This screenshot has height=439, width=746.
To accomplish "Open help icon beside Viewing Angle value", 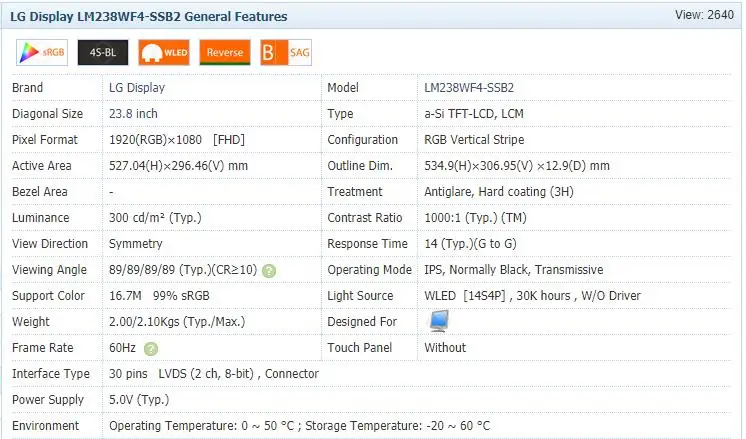I will [x=269, y=271].
